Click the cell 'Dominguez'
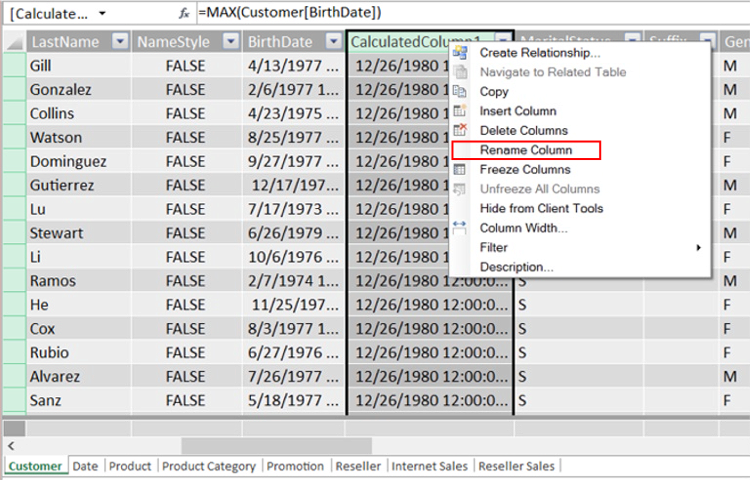The width and height of the screenshot is (750, 480). tap(78, 161)
